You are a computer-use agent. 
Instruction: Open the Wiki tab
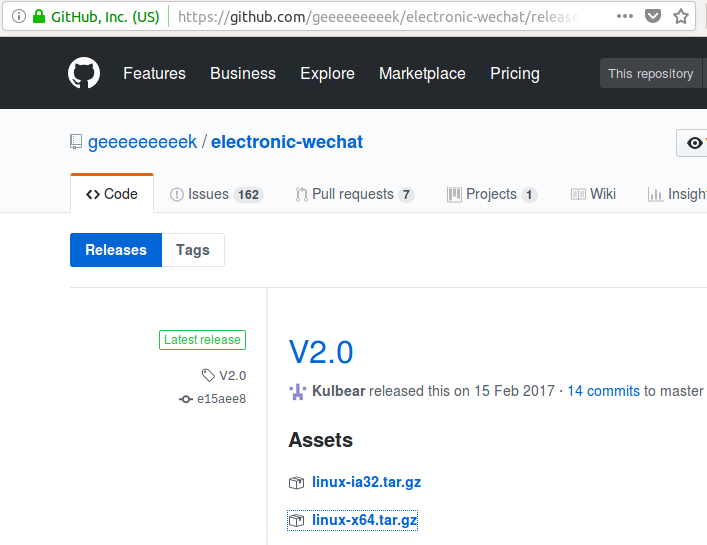593,194
